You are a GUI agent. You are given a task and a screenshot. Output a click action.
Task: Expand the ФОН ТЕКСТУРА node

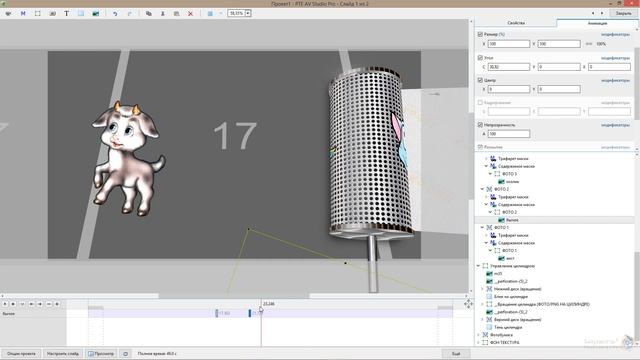[478, 342]
